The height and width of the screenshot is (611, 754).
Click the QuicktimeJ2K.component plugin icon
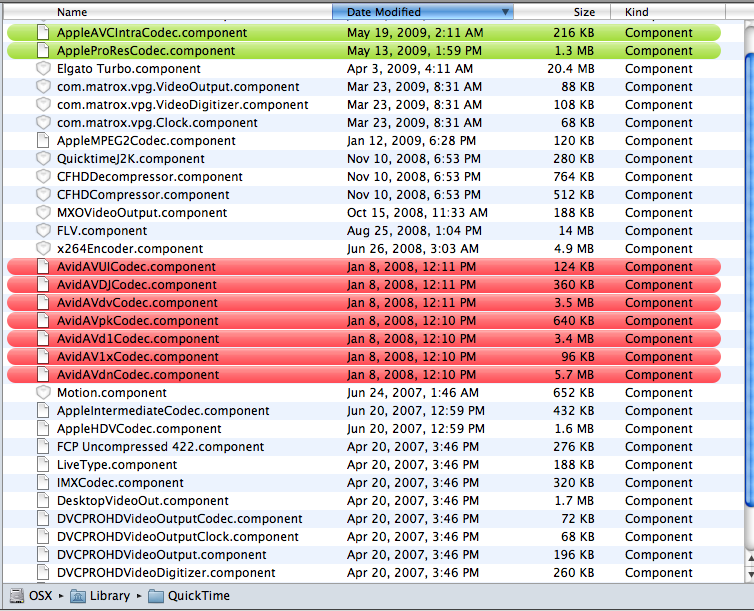coord(43,159)
